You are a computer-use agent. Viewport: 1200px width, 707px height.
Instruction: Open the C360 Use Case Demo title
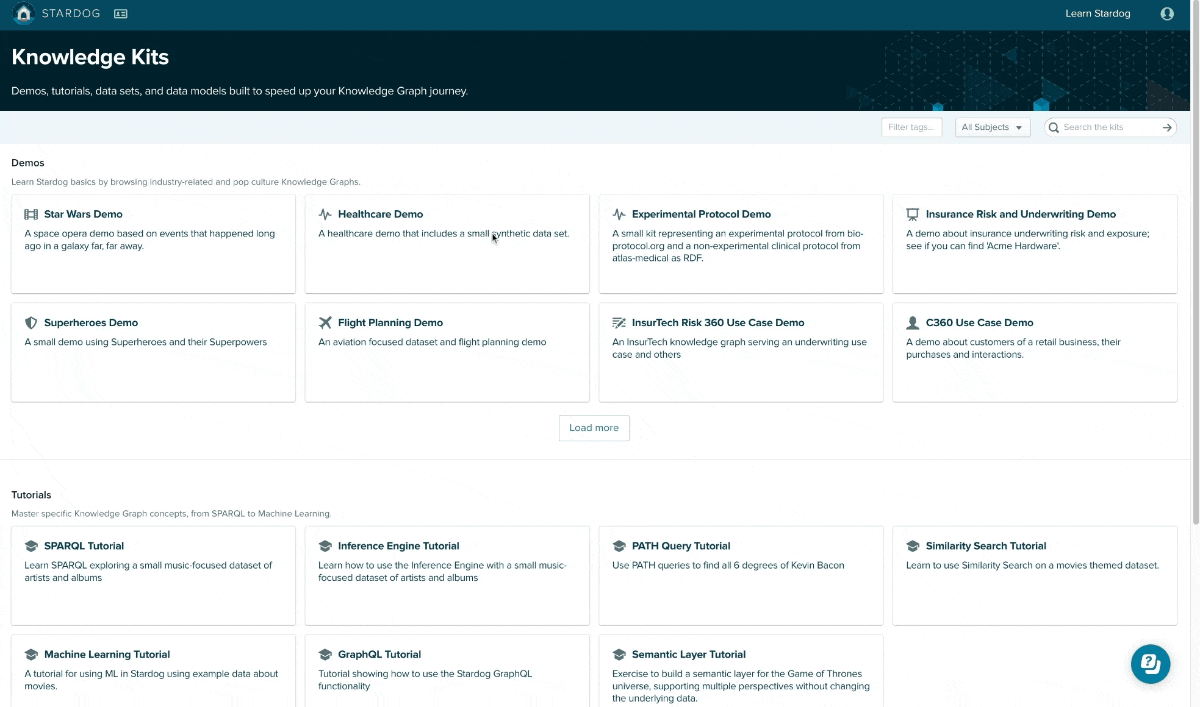pos(980,323)
